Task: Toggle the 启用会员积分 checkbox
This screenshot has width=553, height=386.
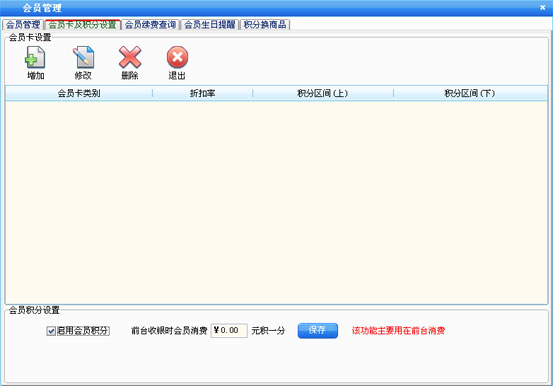Action: (x=51, y=331)
